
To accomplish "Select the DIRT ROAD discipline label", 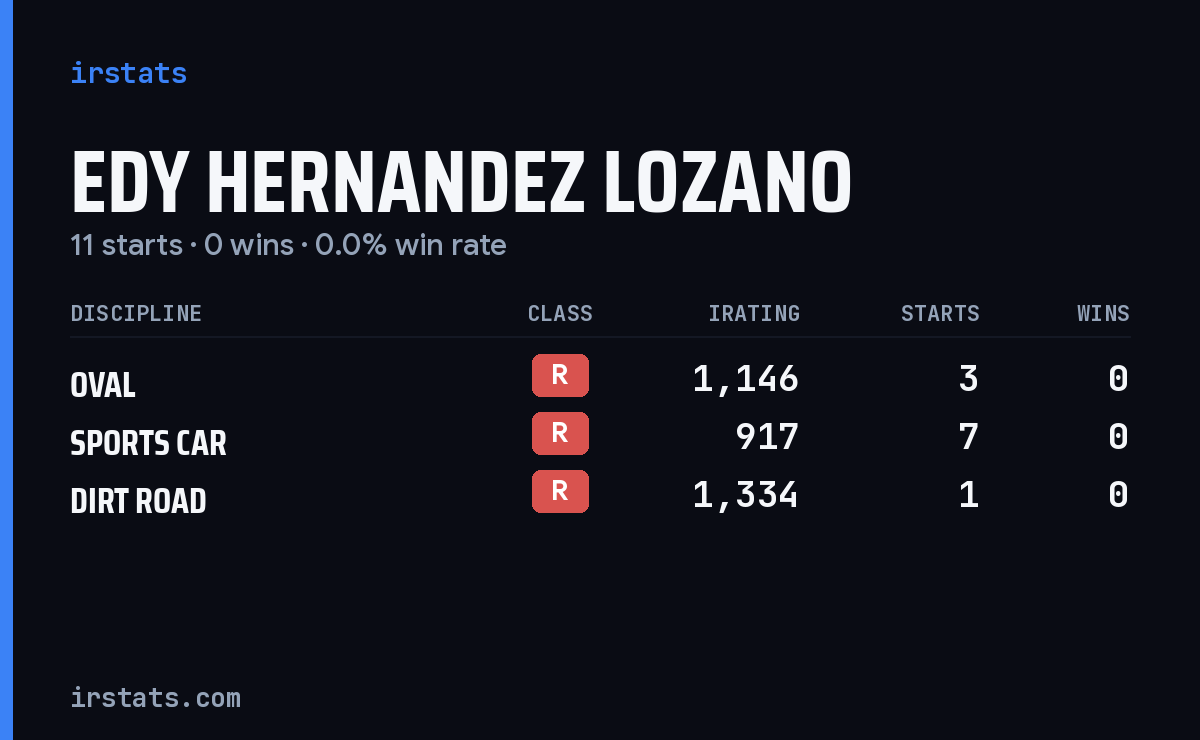I will (x=138, y=500).
